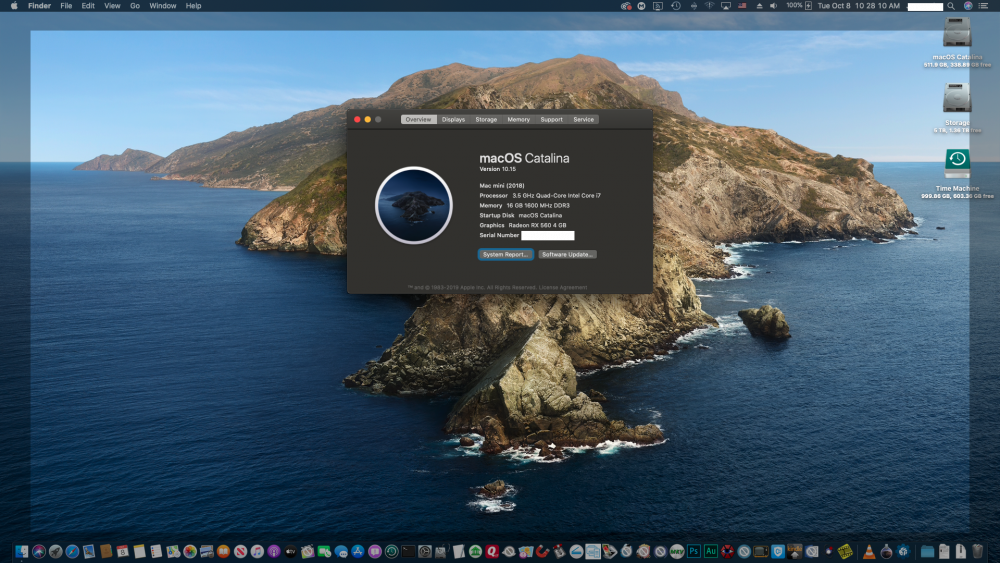
Task: Click the US flag input source icon
Action: coord(742,6)
